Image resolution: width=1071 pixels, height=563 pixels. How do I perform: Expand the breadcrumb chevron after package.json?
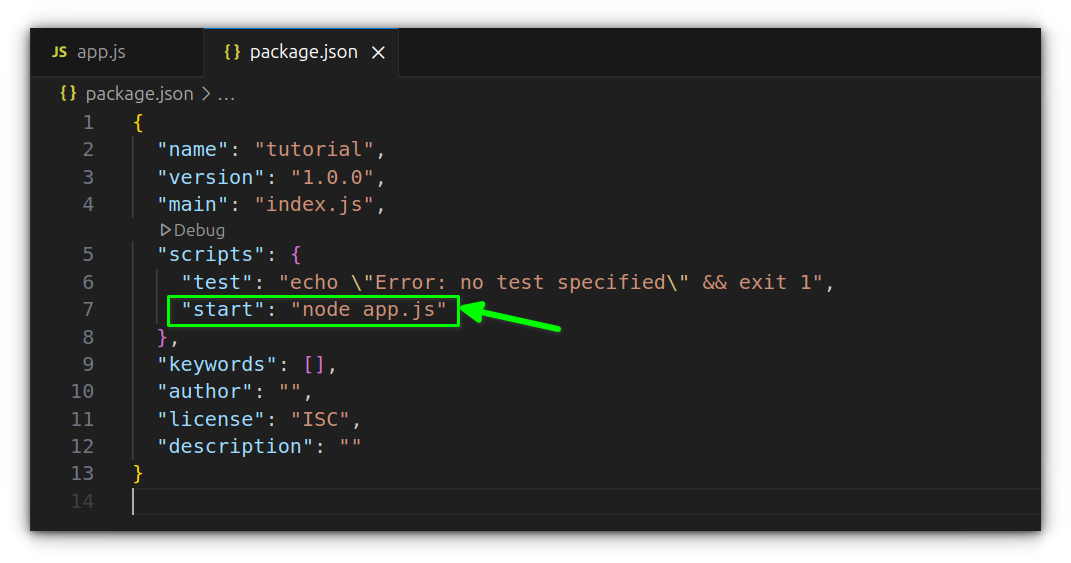(x=206, y=94)
